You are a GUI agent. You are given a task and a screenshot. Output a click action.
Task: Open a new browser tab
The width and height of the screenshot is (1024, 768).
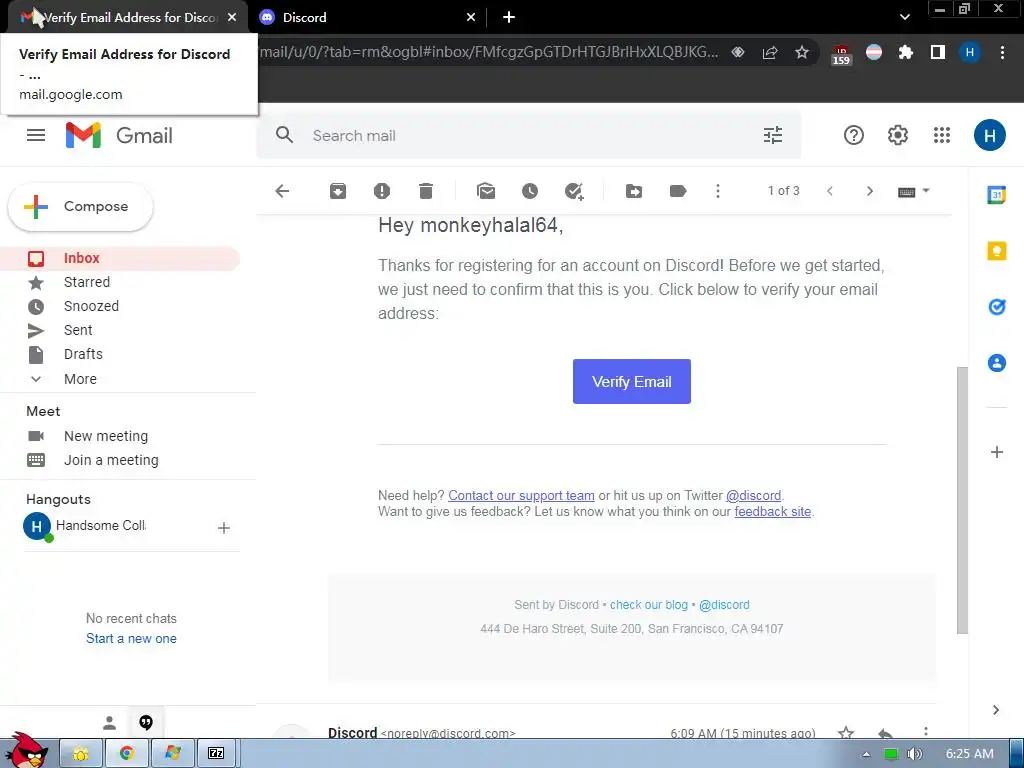pyautogui.click(x=509, y=18)
